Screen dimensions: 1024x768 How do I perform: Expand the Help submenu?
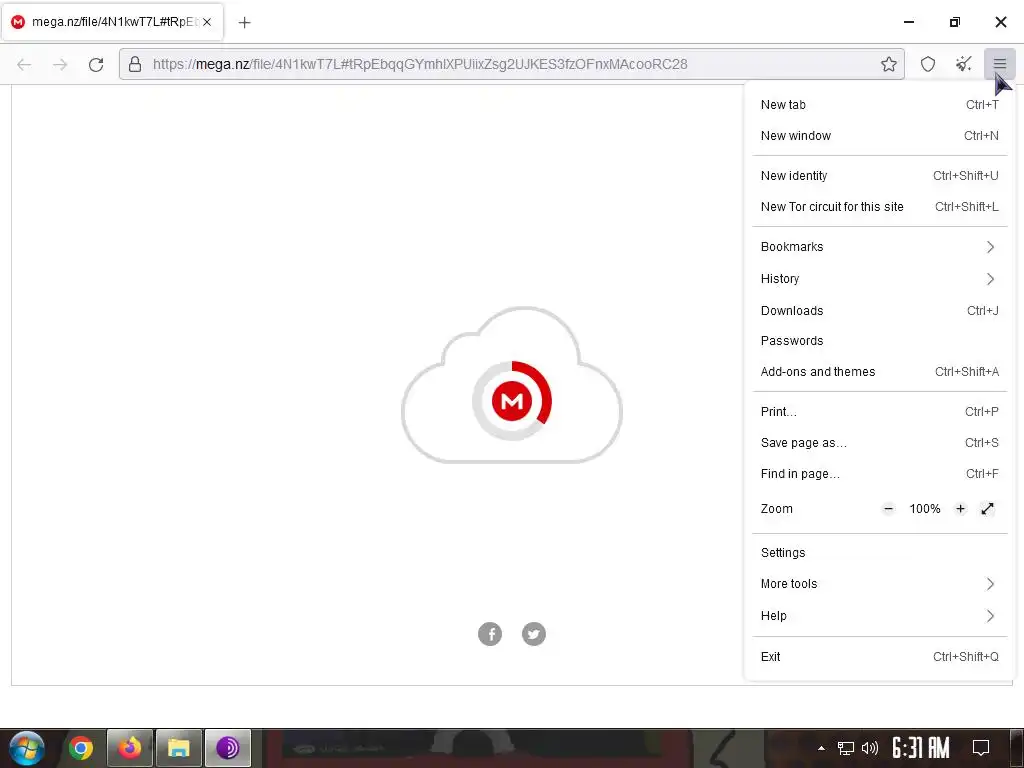click(880, 616)
